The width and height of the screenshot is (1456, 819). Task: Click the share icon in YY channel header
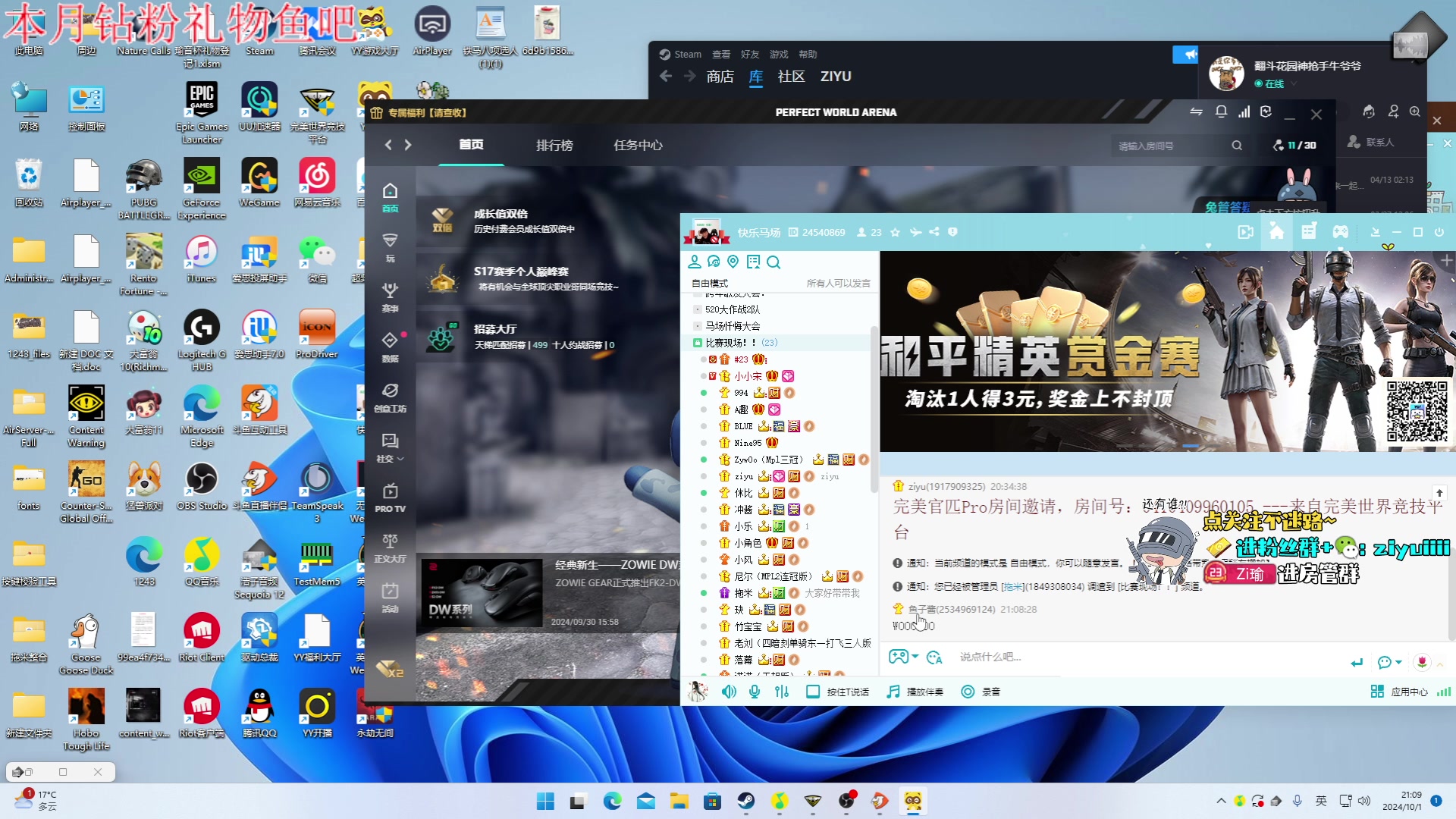pyautogui.click(x=934, y=232)
